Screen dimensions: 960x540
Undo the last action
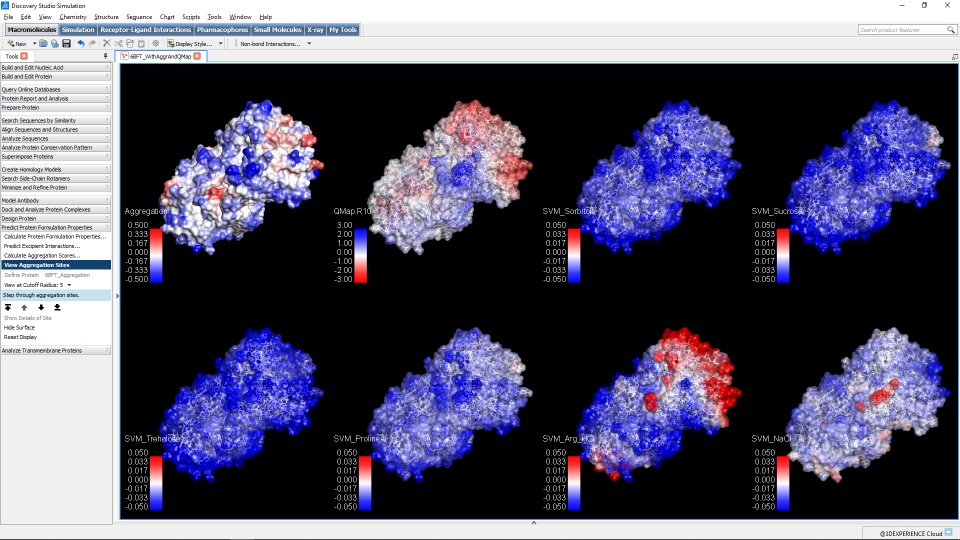point(81,43)
